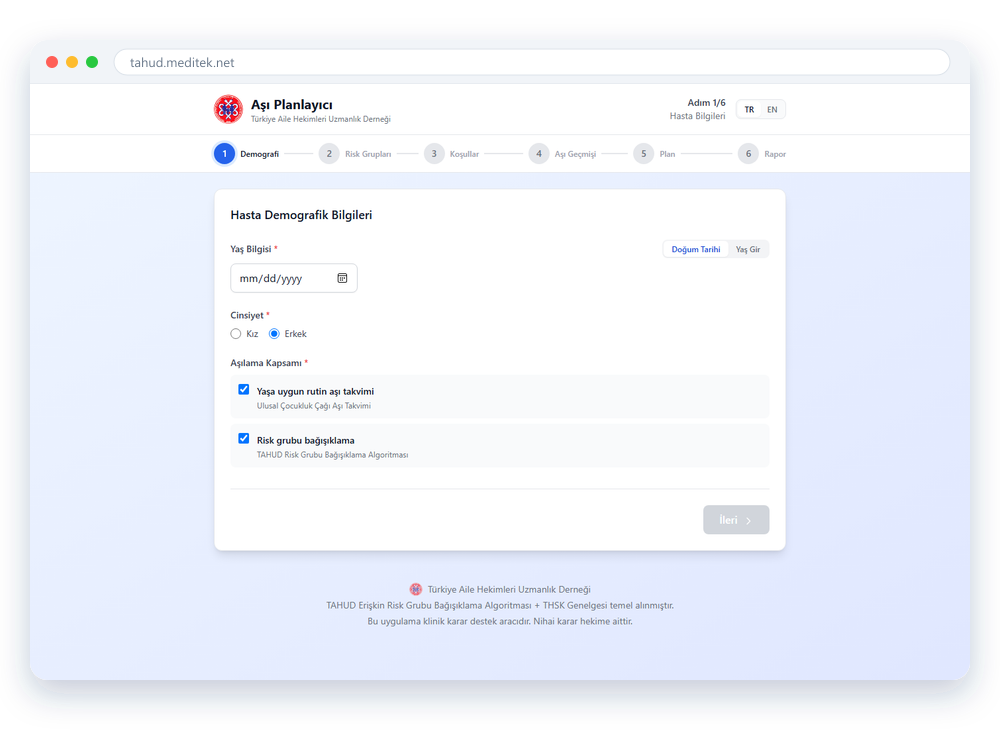Click the İleri next button
The image size is (1000, 738).
(x=736, y=520)
